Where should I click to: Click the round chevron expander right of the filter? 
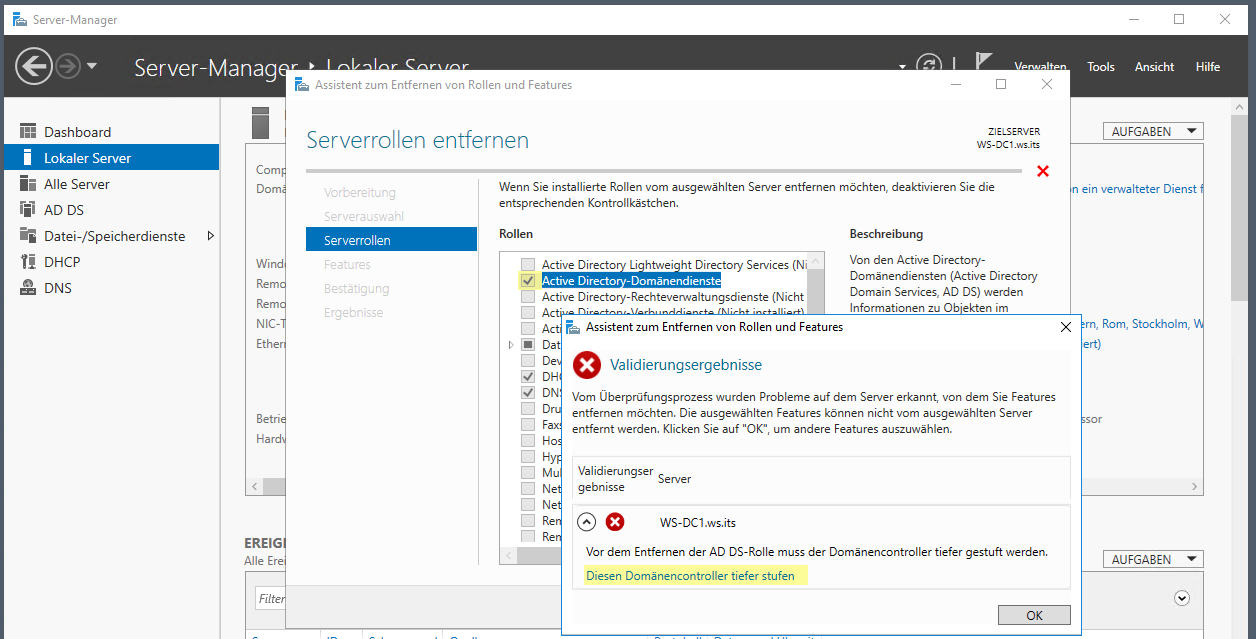click(1182, 598)
